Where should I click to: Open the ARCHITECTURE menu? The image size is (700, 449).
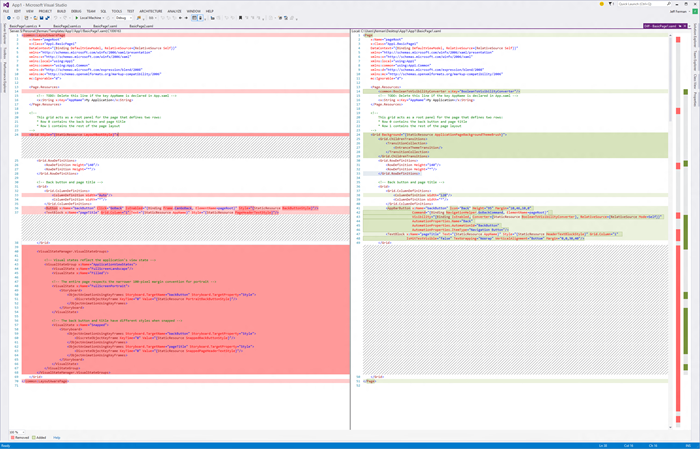(x=151, y=11)
